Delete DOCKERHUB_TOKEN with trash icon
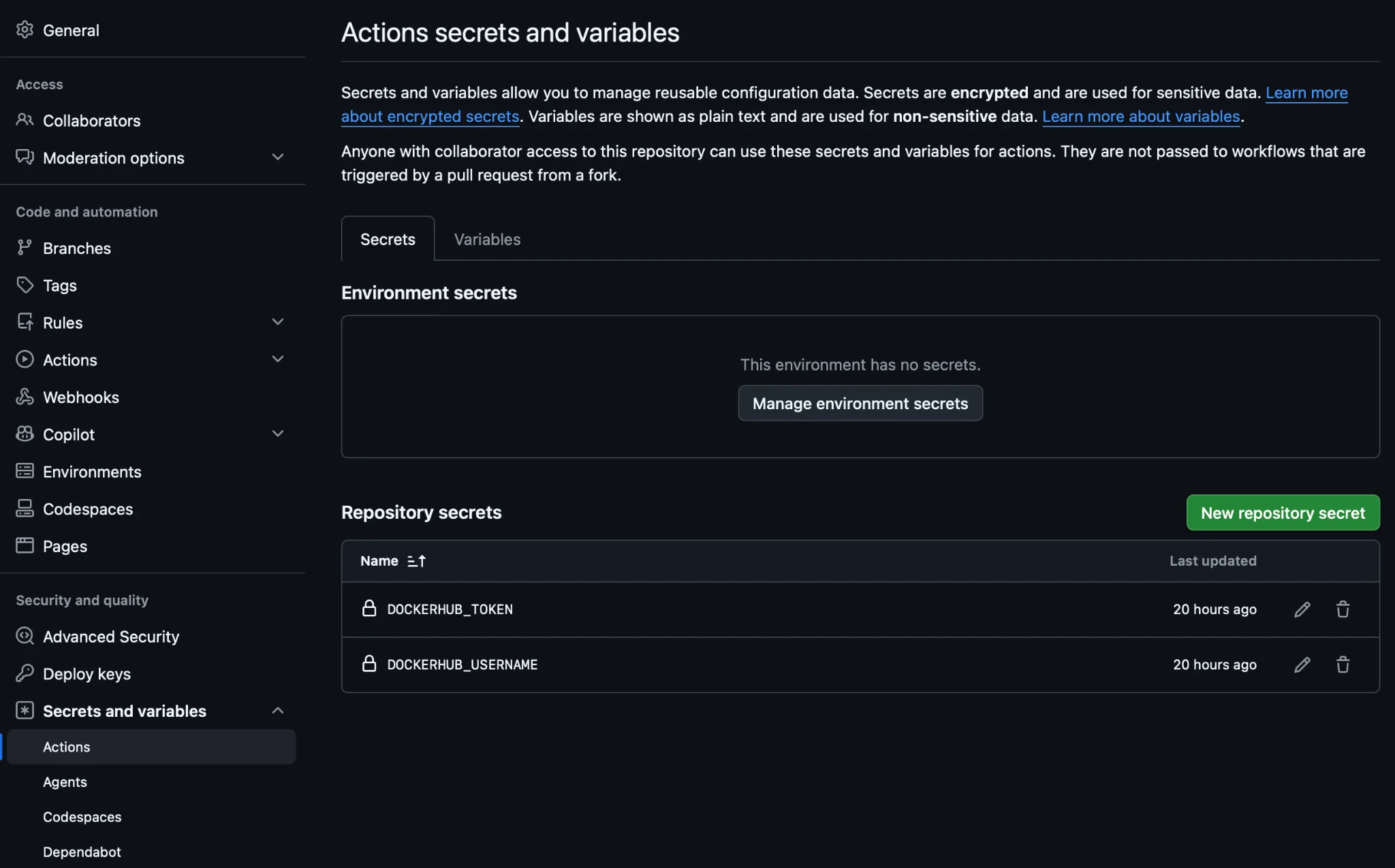The height and width of the screenshot is (868, 1395). pos(1343,609)
